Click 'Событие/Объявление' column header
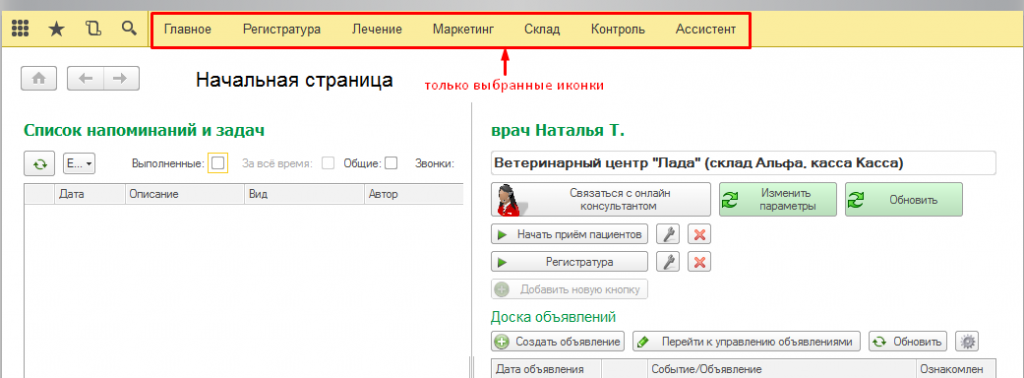Viewport: 1024px width, 378px height. (782, 369)
